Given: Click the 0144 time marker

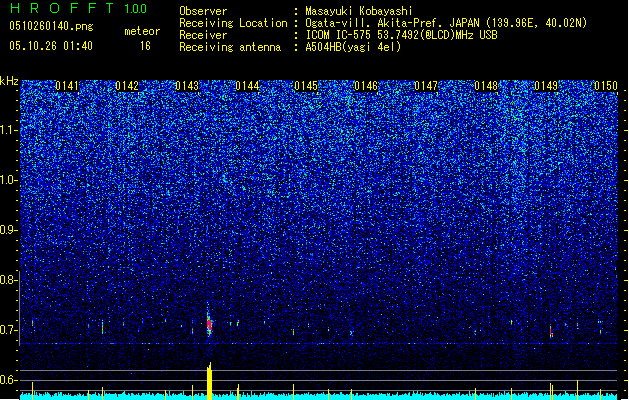Looking at the screenshot, I should tap(247, 86).
